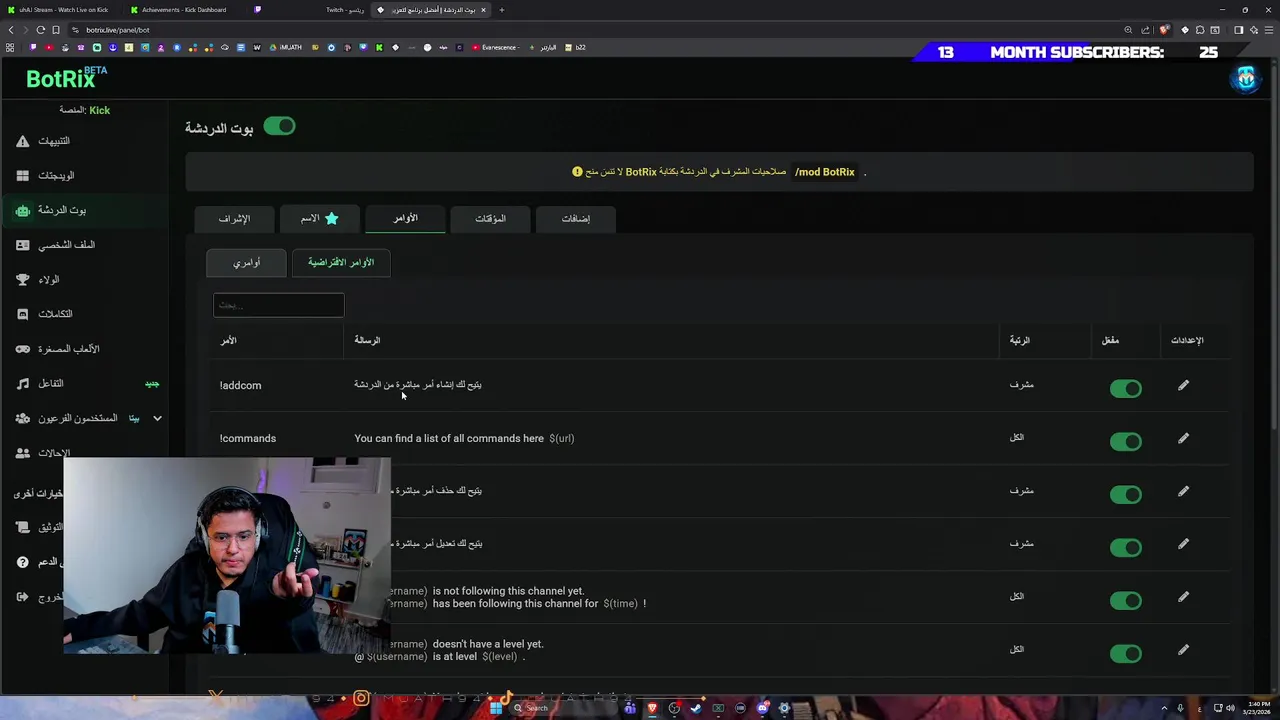Open Brave browser taskbar icon
The height and width of the screenshot is (720, 1280).
click(x=652, y=708)
